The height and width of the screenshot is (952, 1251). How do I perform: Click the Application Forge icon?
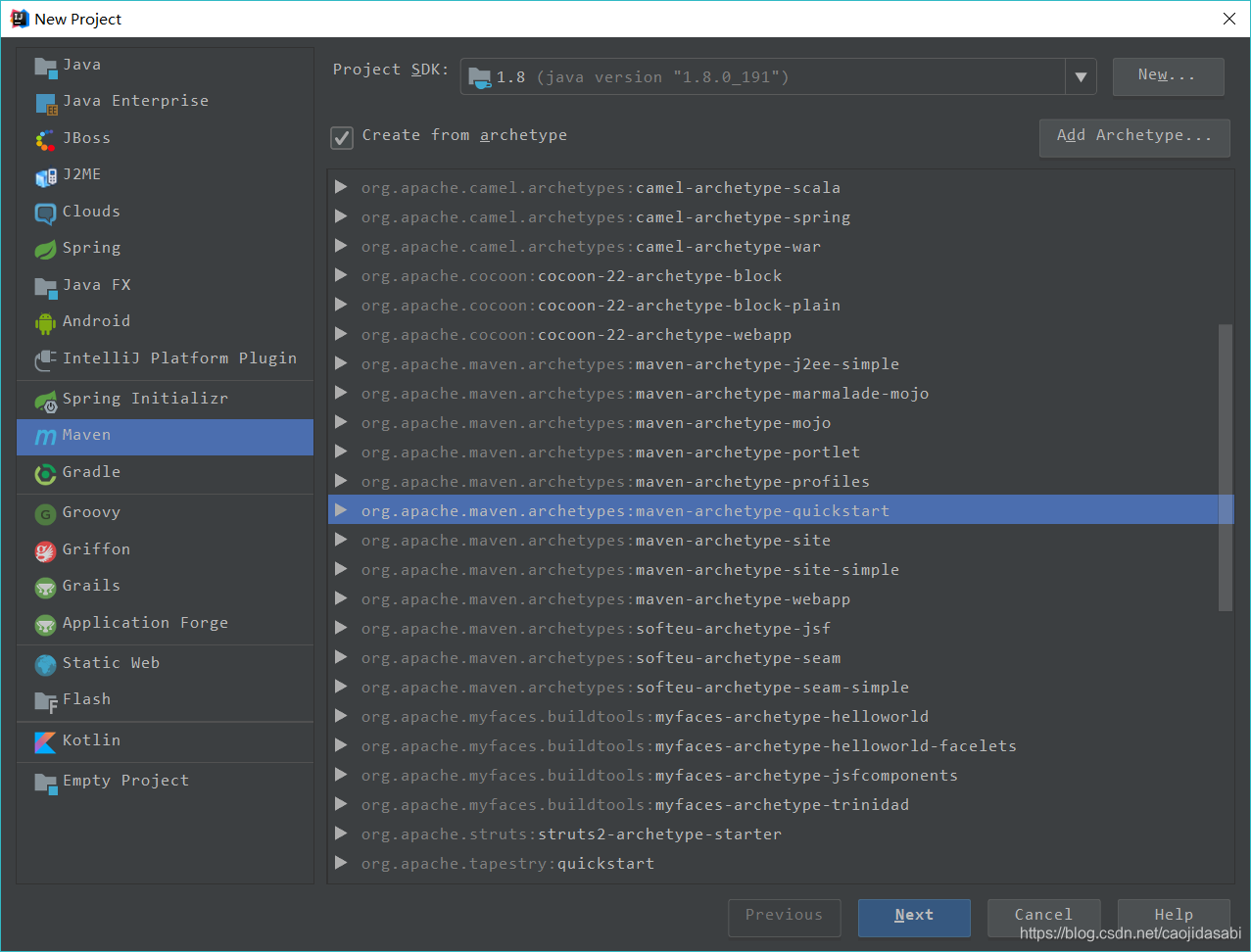click(x=46, y=625)
